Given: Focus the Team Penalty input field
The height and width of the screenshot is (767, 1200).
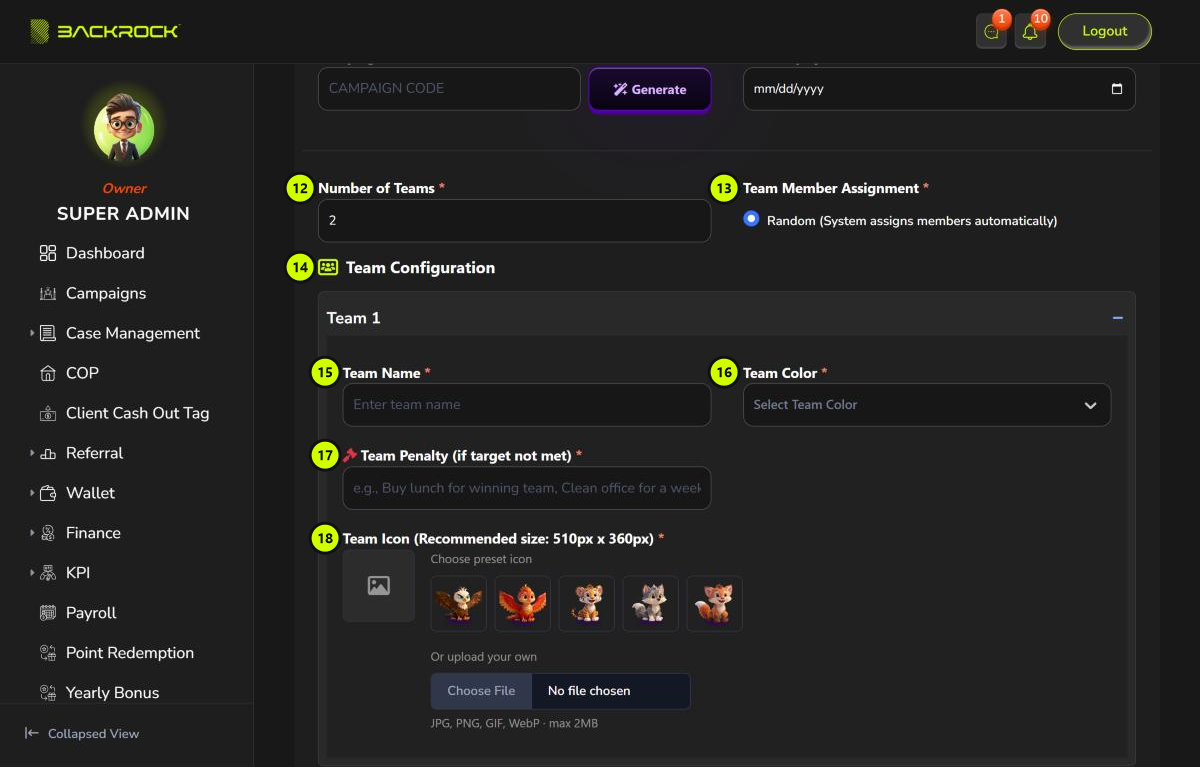Looking at the screenshot, I should (x=526, y=488).
